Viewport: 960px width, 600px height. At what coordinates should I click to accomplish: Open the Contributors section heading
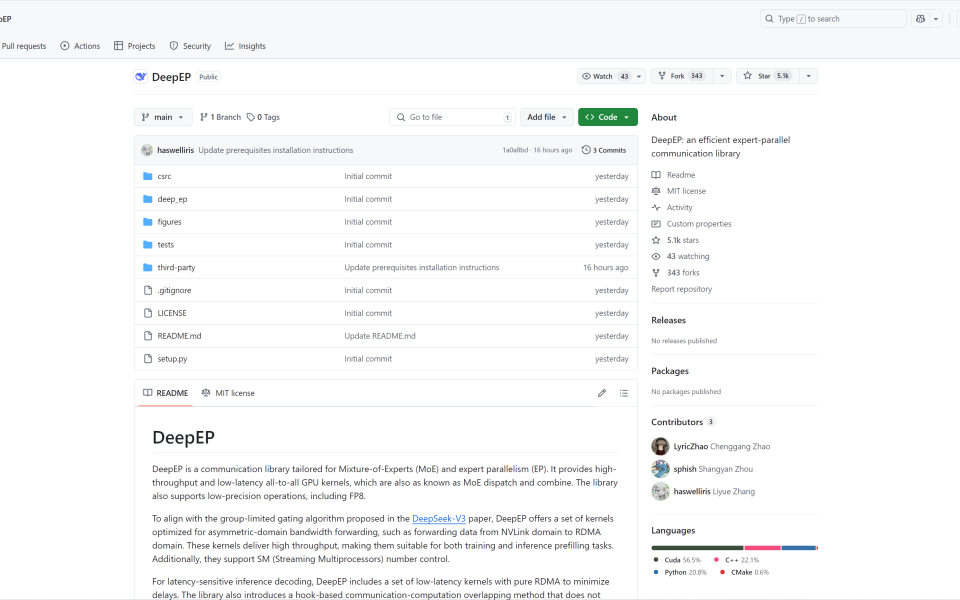(677, 422)
